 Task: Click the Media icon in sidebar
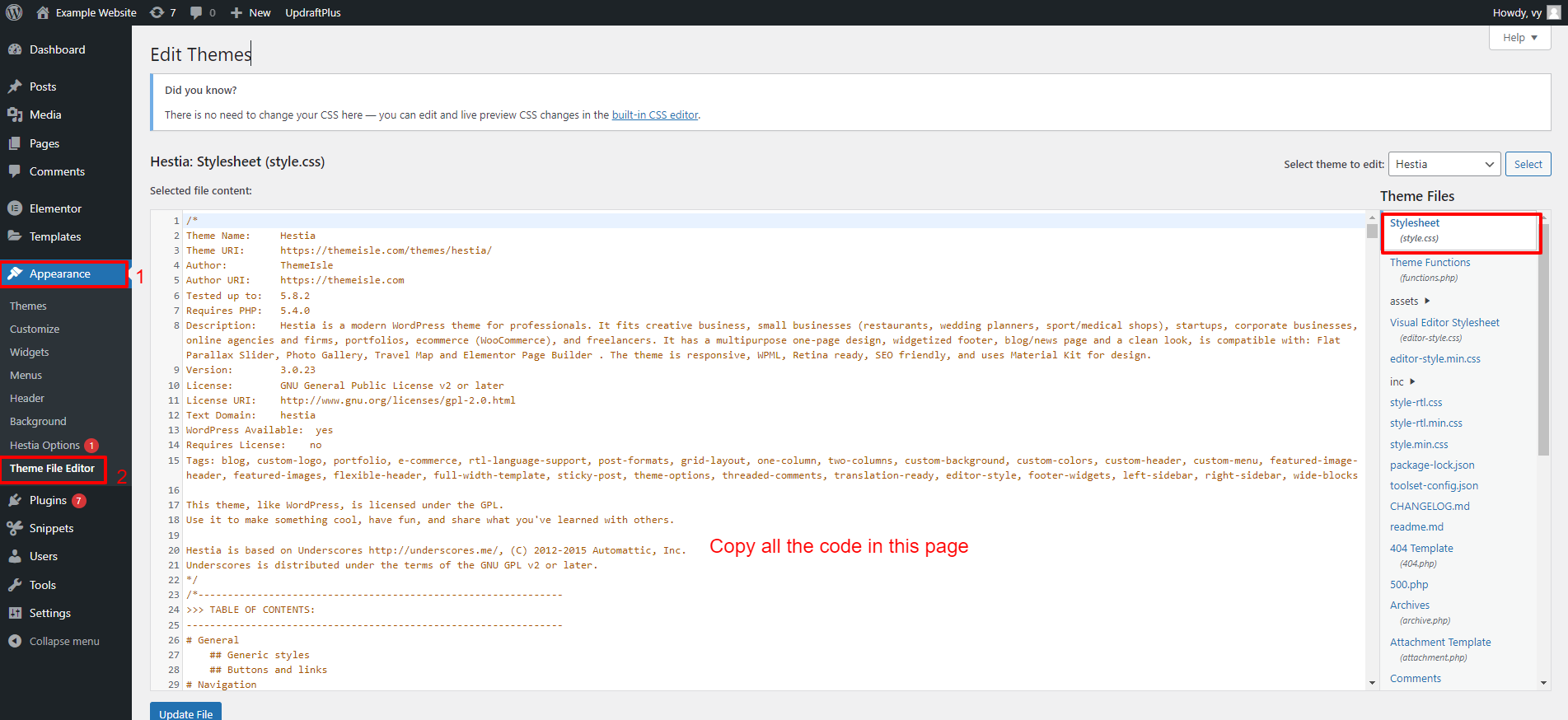[x=15, y=115]
